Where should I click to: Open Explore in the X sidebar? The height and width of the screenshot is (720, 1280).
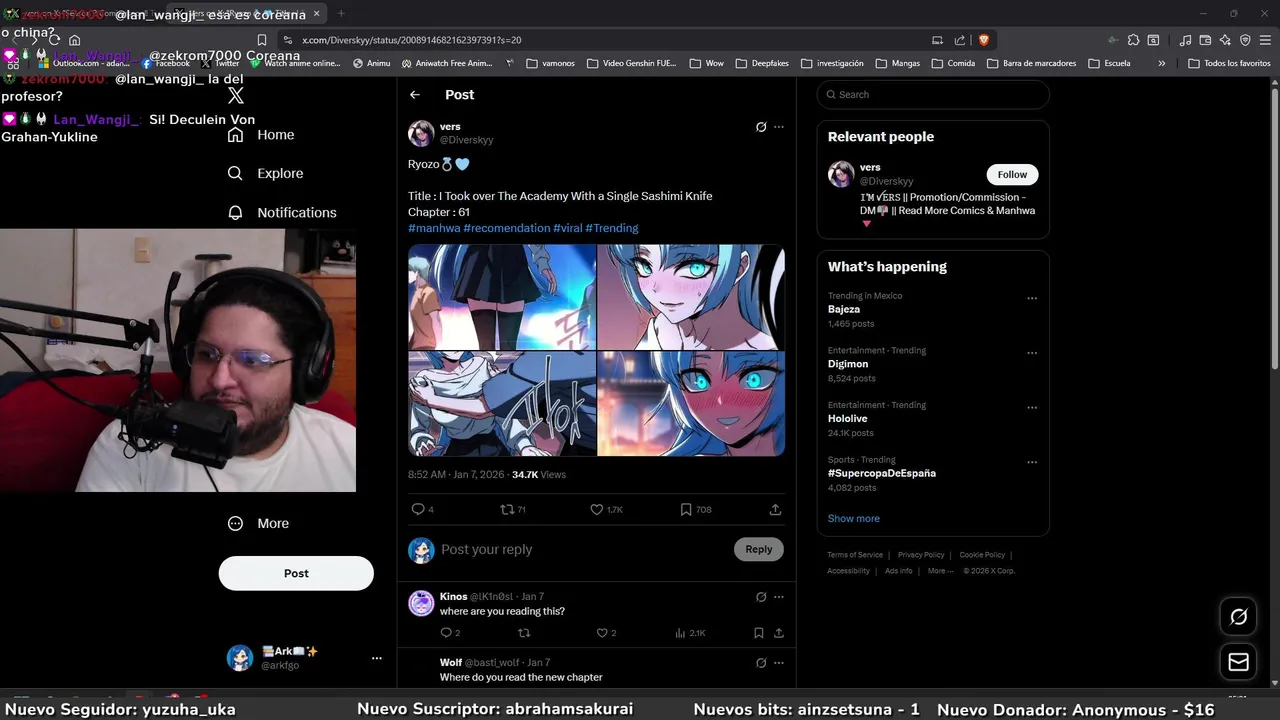pyautogui.click(x=265, y=173)
